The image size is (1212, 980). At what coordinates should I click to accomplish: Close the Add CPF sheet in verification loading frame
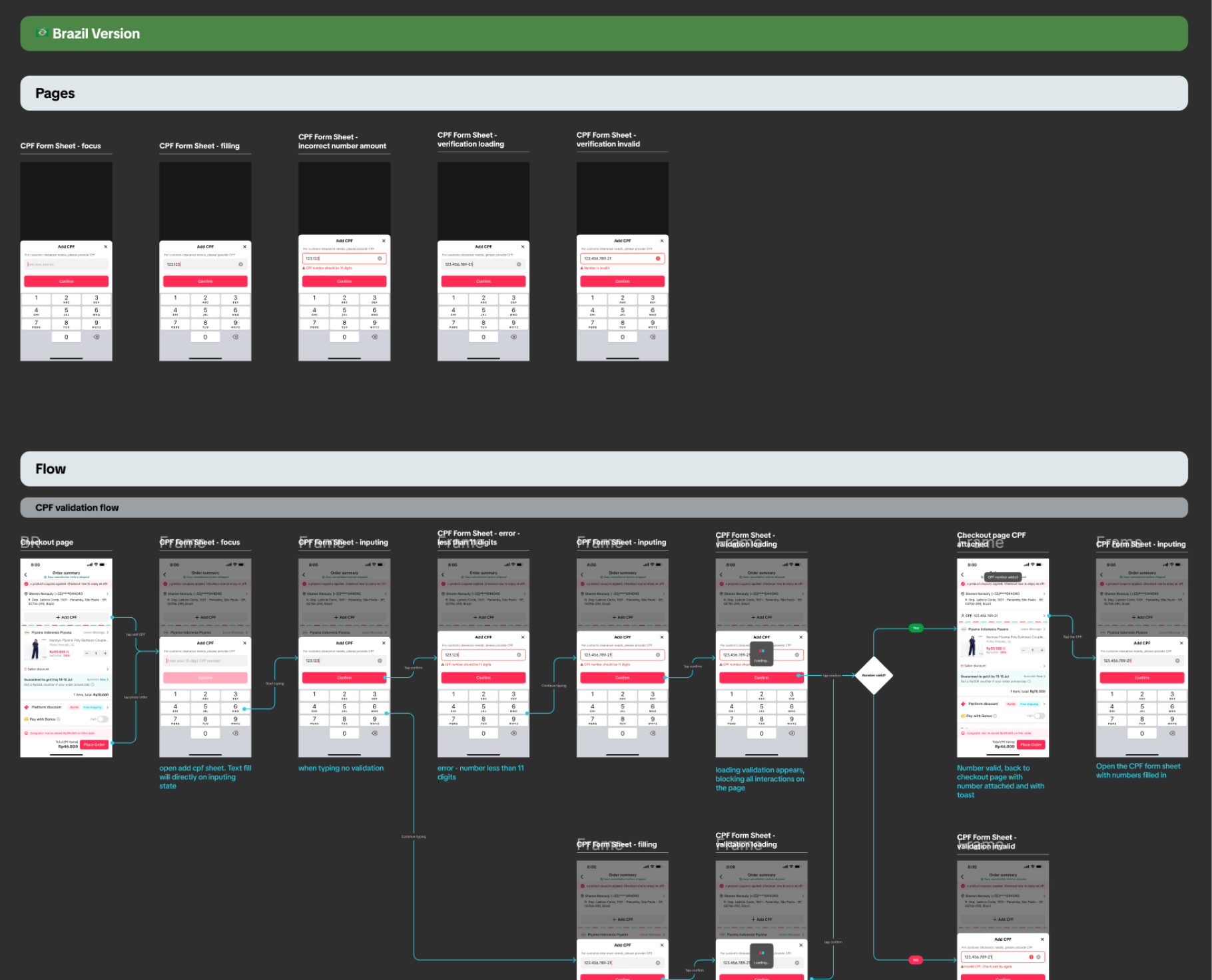tap(523, 247)
